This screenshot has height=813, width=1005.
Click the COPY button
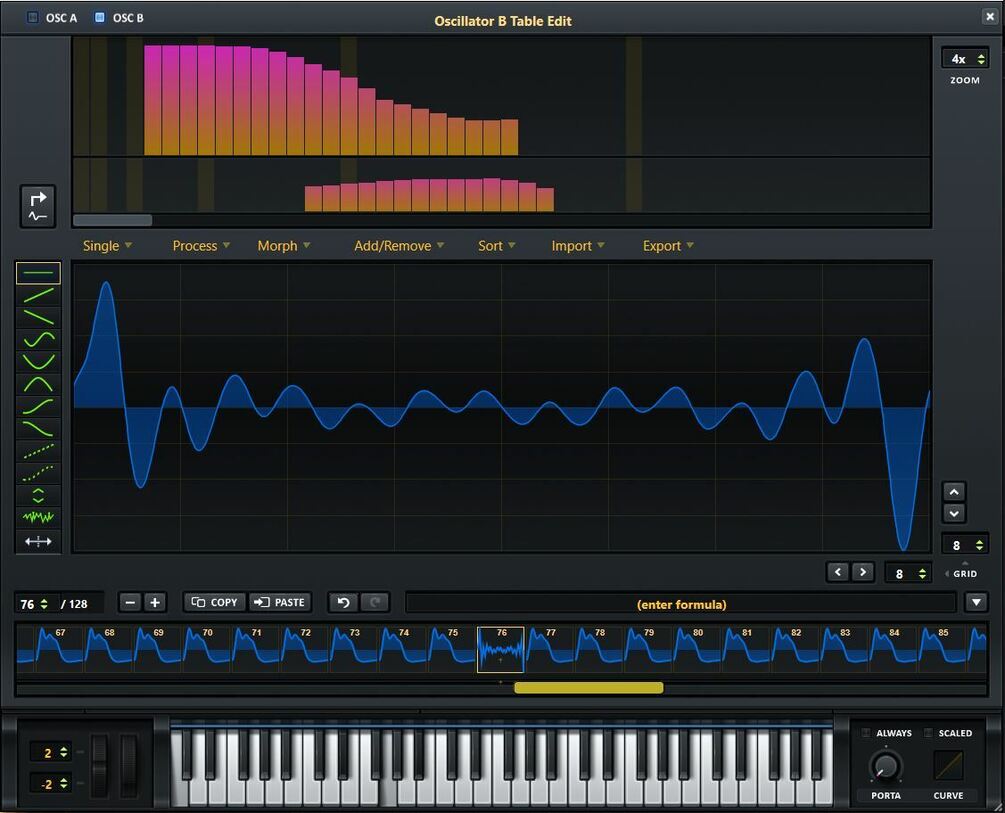pos(215,602)
